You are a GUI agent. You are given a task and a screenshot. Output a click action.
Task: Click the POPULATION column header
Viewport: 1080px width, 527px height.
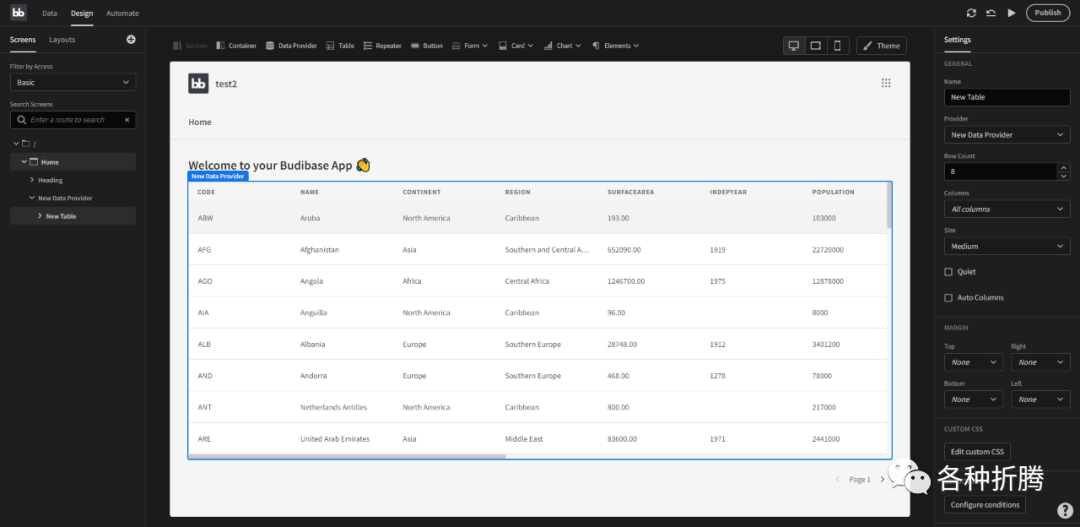(833, 192)
